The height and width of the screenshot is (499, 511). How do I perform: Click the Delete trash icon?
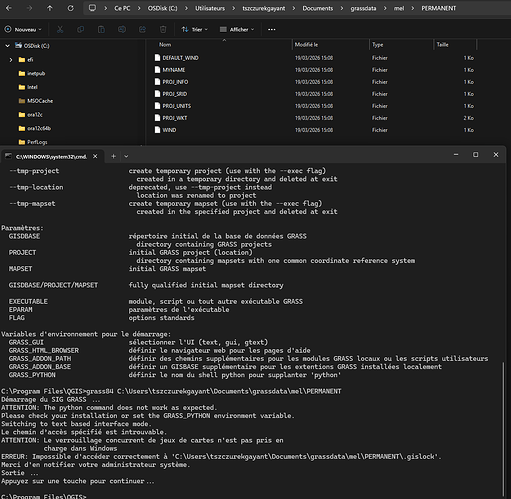[x=163, y=30]
